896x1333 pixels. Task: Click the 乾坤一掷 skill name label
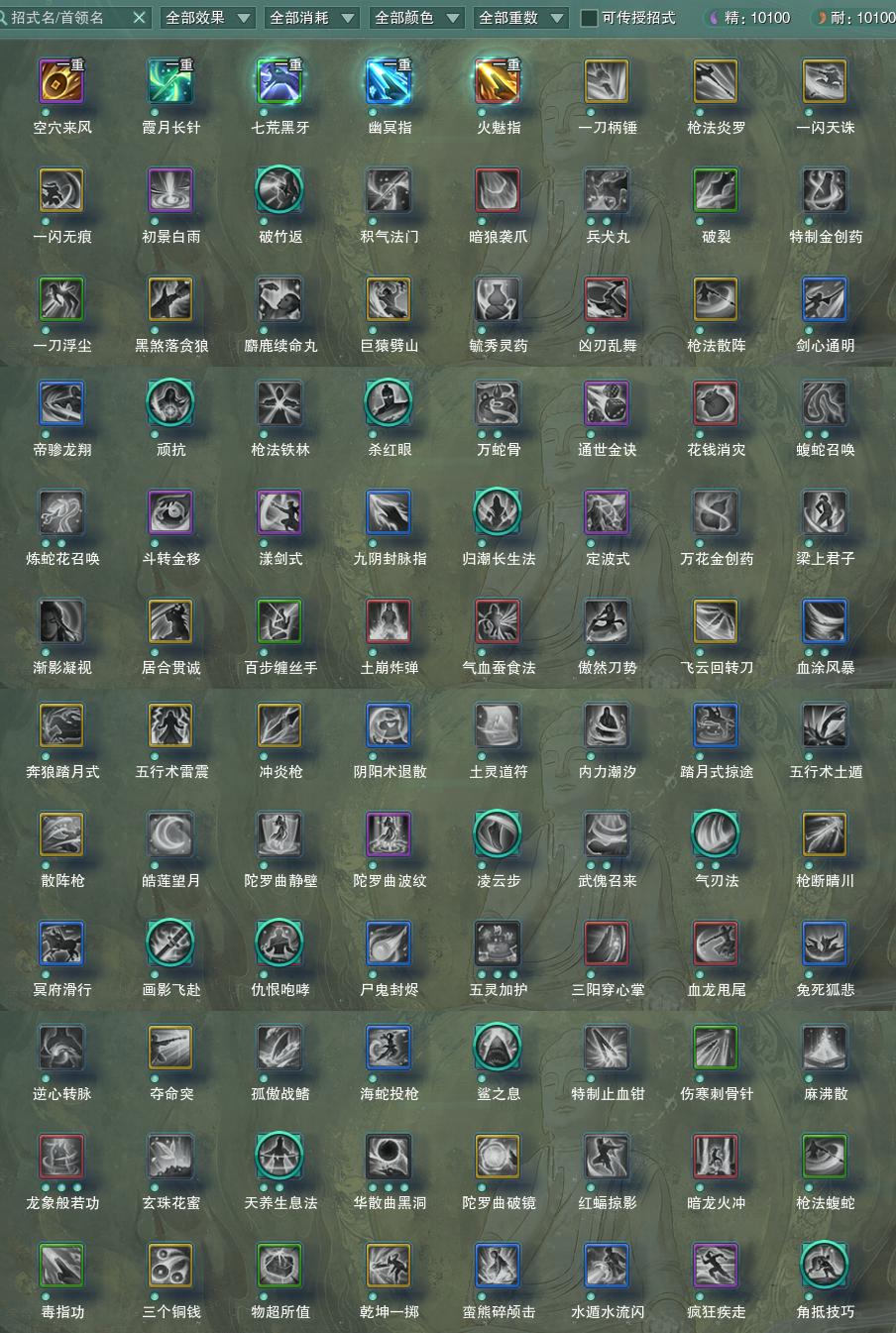[390, 1311]
